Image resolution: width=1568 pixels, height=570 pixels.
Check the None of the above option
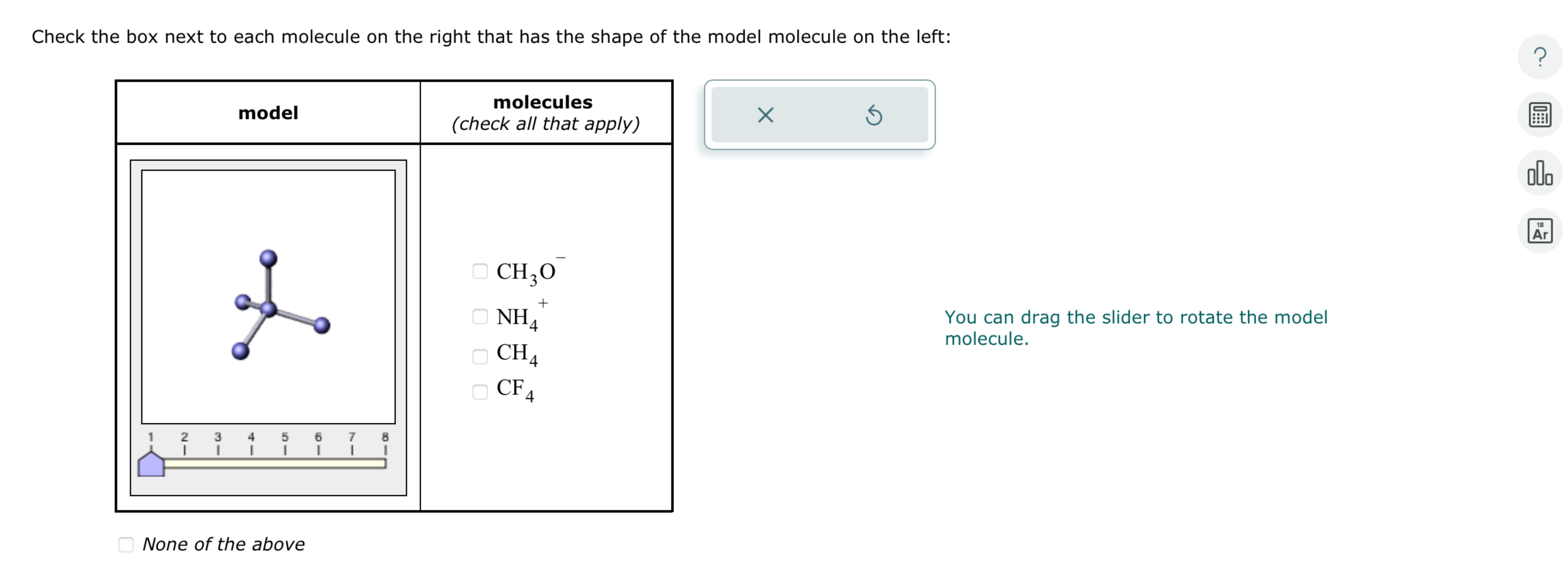pos(126,545)
